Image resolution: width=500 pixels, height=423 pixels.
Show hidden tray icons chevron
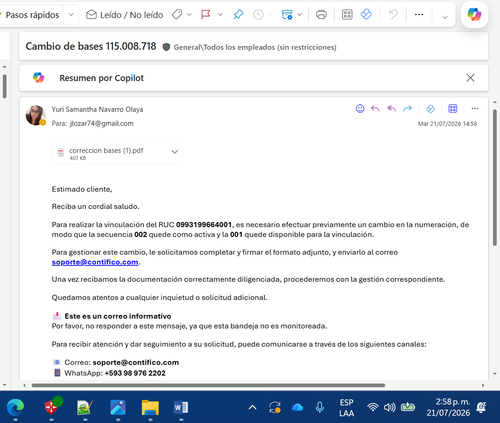(x=252, y=407)
